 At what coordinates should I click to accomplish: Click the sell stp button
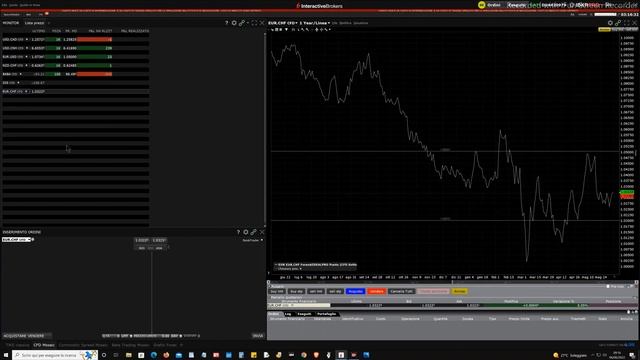pos(335,291)
